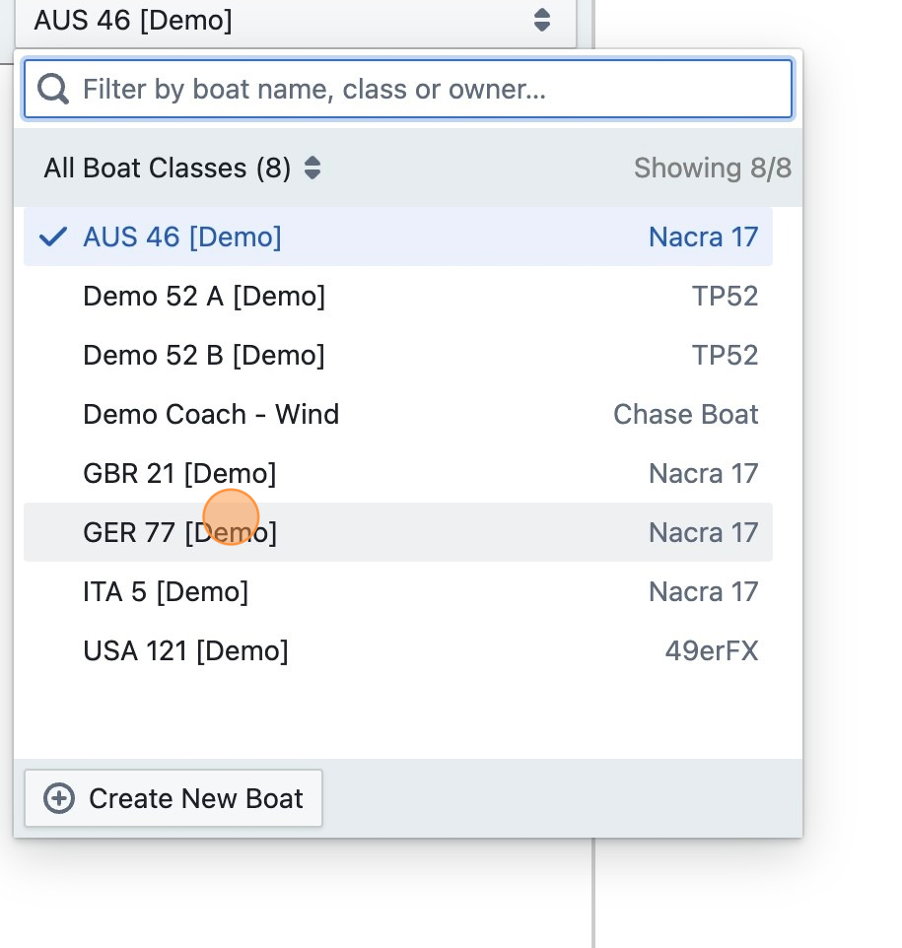The height and width of the screenshot is (948, 902).
Task: Open the All Boat Classes dropdown
Action: [x=182, y=168]
